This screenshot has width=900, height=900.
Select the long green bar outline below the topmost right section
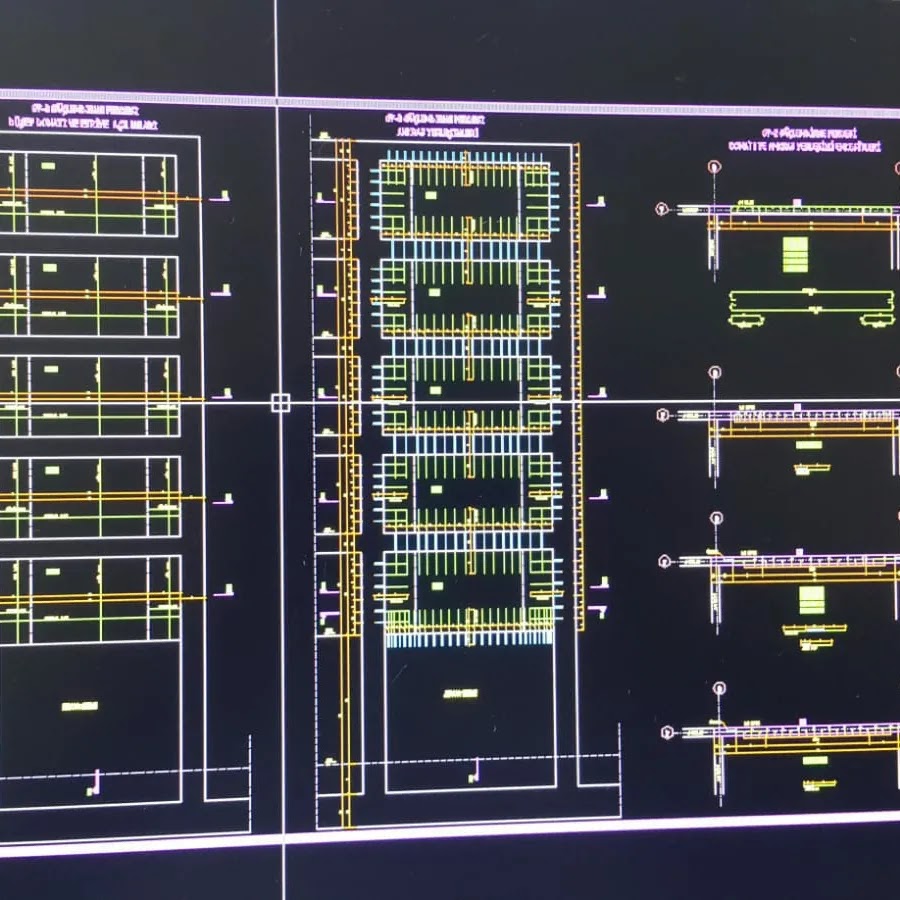coord(812,301)
